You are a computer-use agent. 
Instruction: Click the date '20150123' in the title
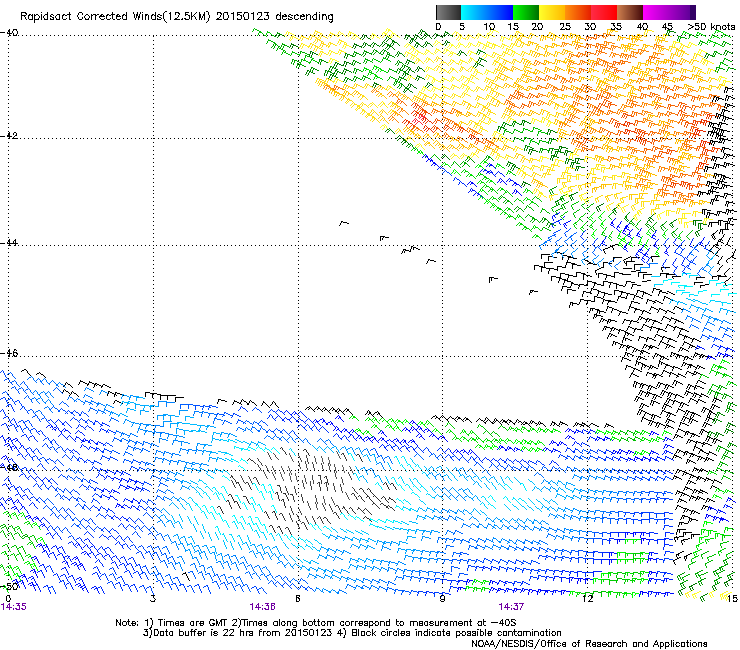(243, 16)
